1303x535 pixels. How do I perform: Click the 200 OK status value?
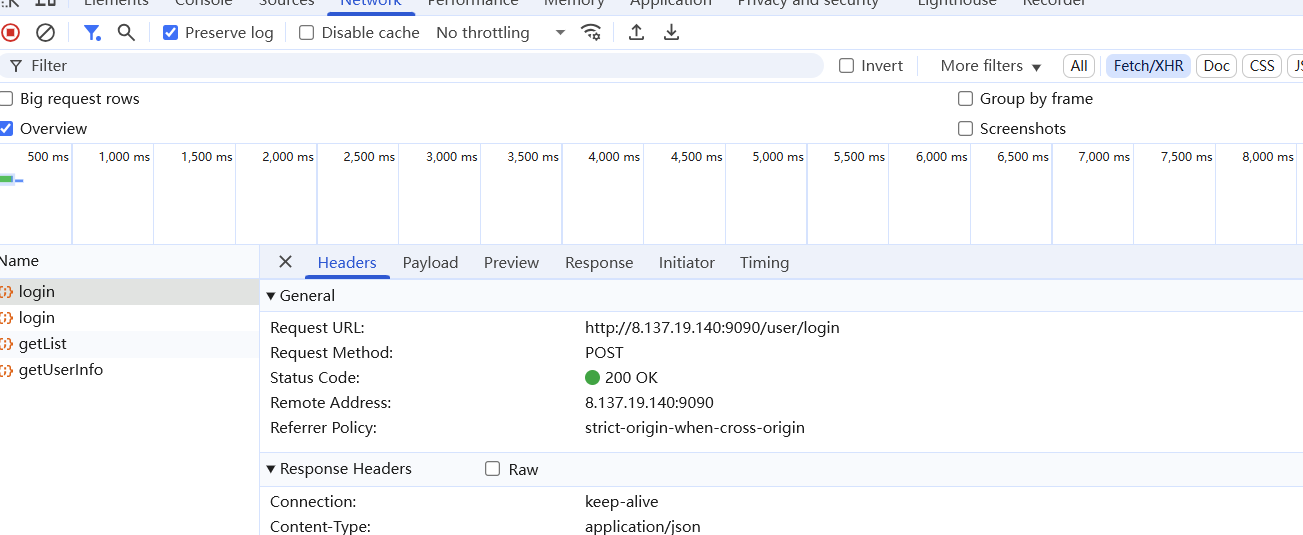click(631, 377)
